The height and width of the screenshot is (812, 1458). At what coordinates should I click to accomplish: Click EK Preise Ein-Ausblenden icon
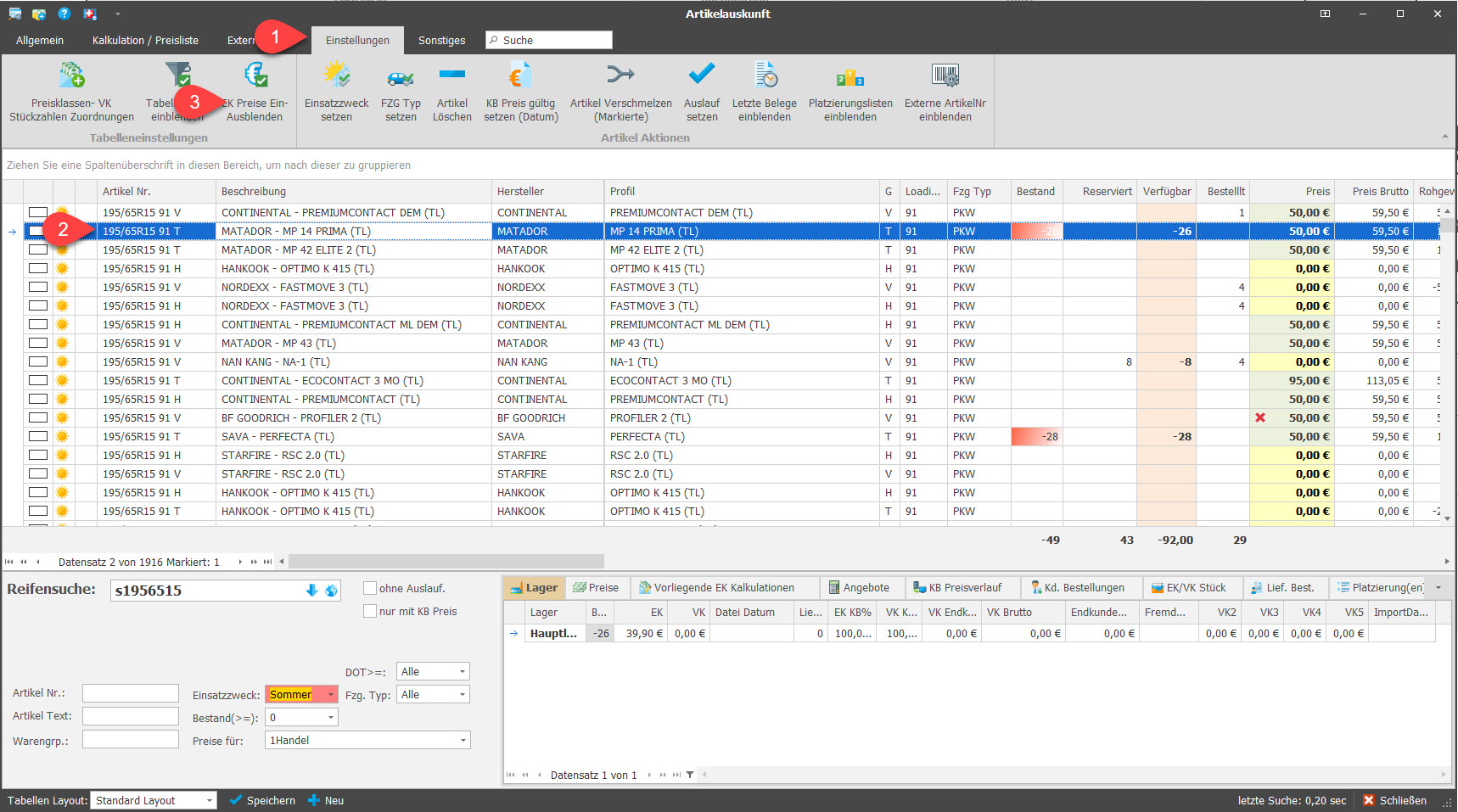click(256, 75)
